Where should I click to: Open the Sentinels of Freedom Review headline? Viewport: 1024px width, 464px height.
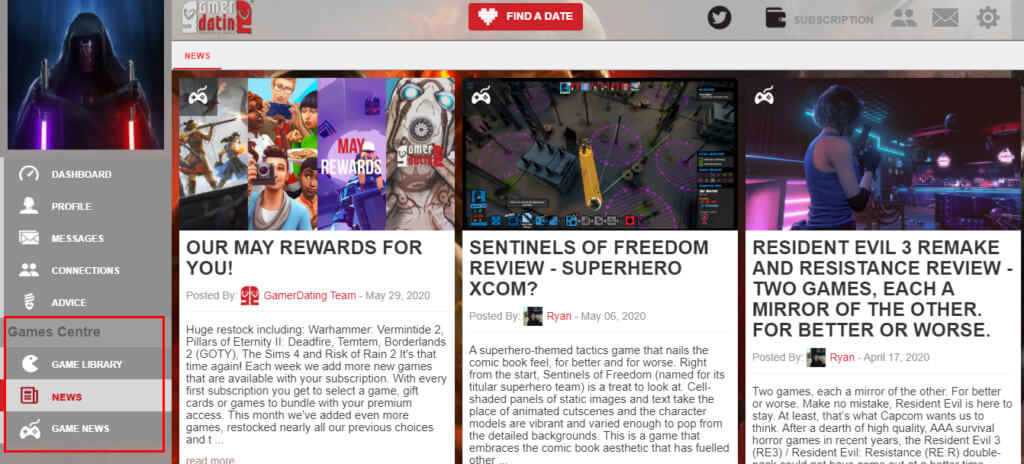pos(588,268)
